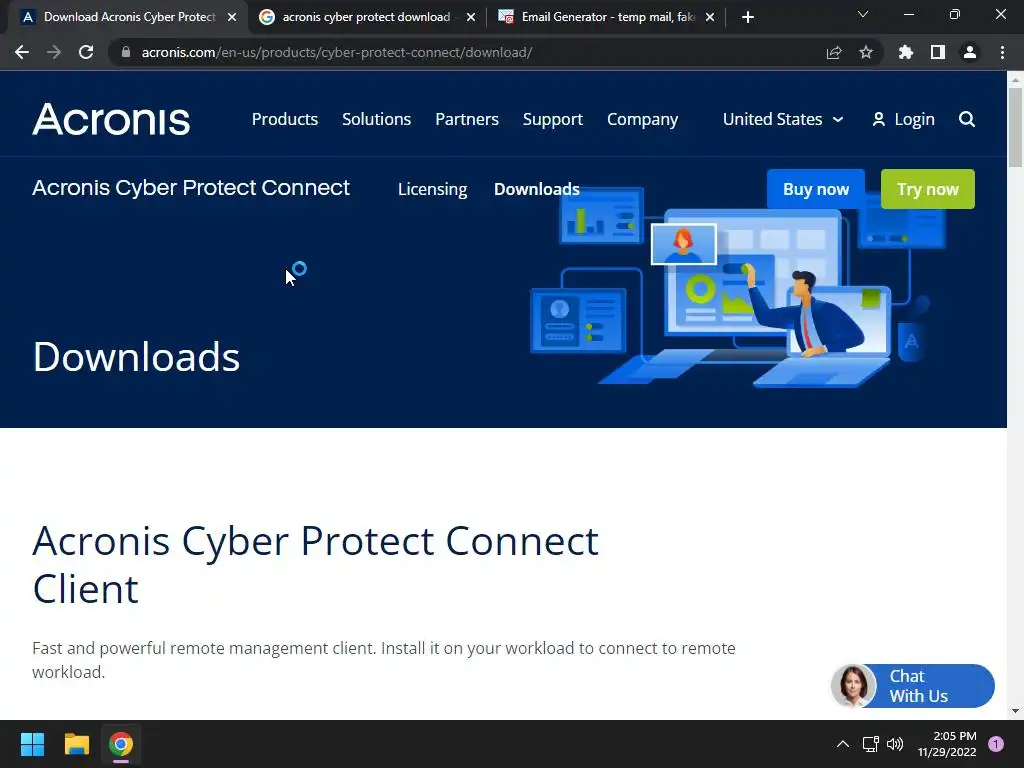The width and height of the screenshot is (1024, 768).
Task: Click the Login link
Action: pos(904,119)
